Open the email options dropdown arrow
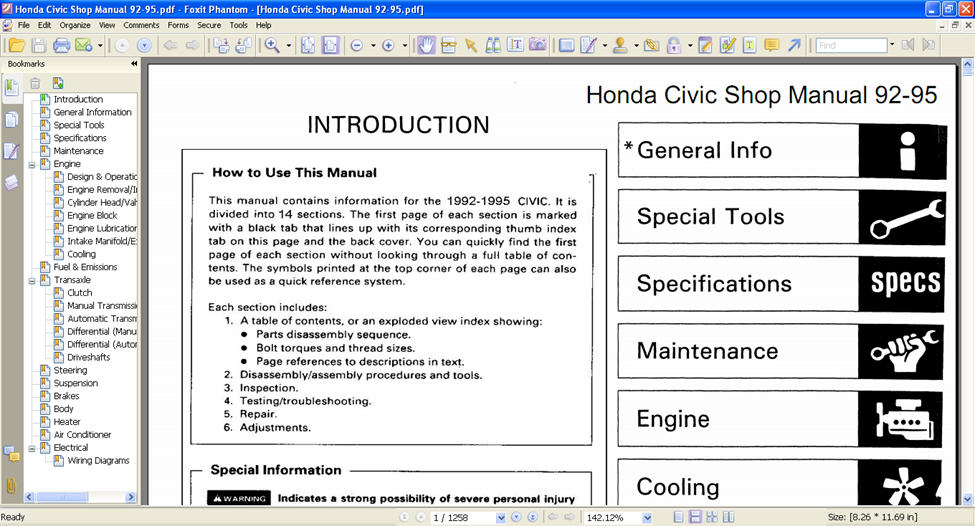 coord(99,45)
